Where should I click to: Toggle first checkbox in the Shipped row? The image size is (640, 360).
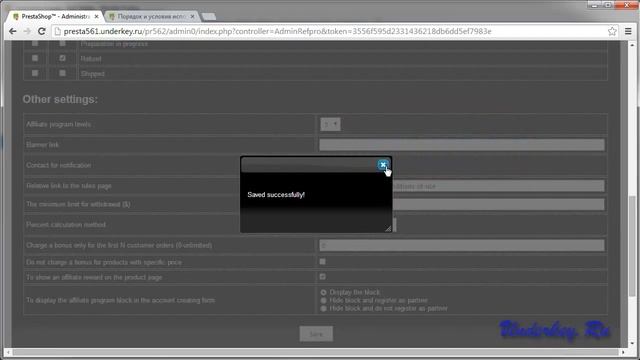[x=35, y=73]
